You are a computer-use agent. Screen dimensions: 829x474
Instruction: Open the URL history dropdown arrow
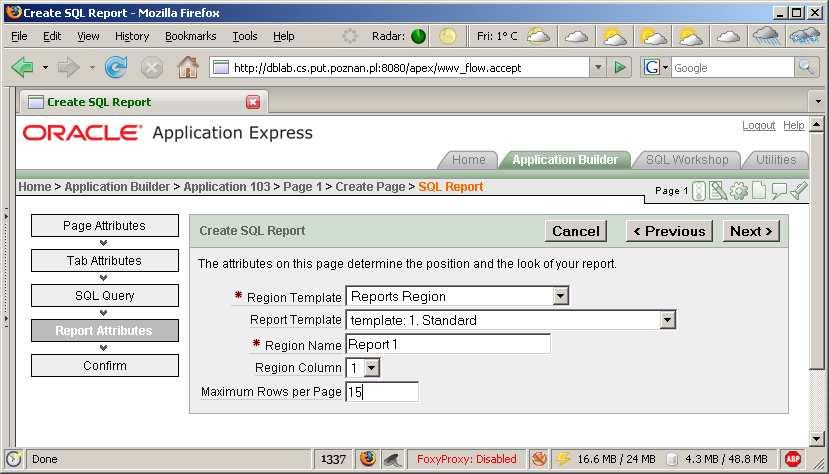(597, 67)
